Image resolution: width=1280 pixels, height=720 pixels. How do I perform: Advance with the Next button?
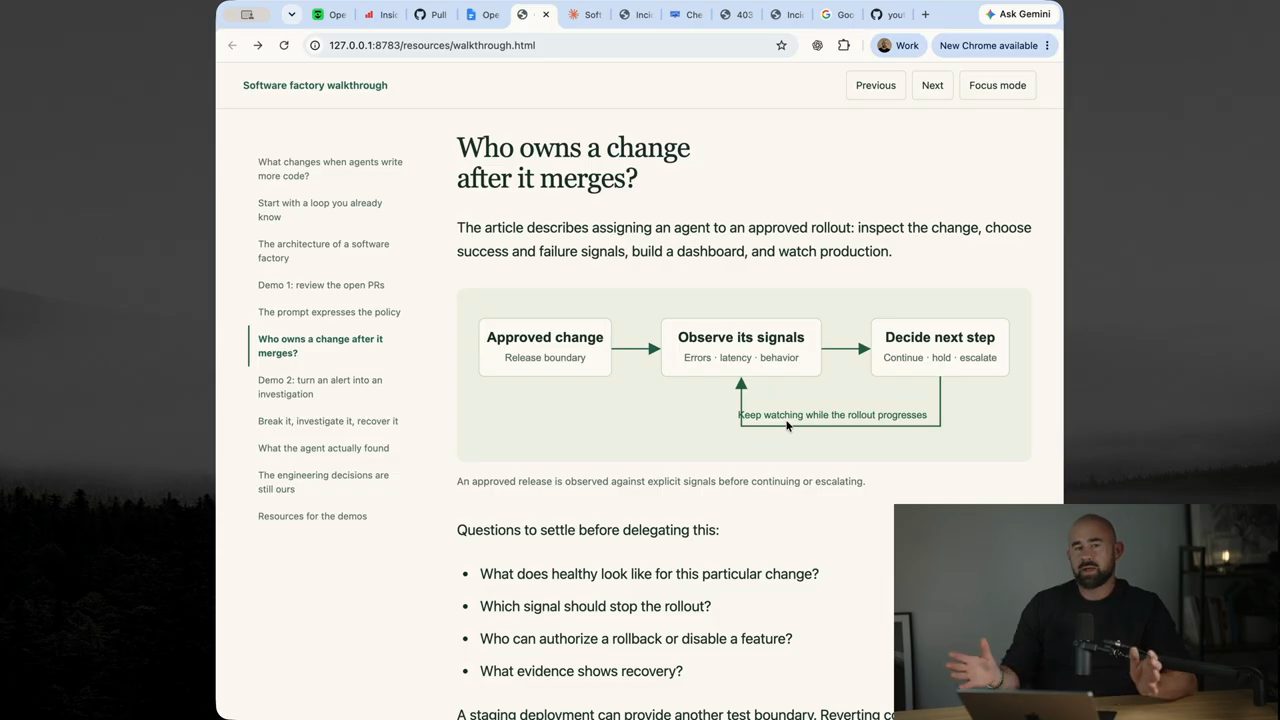[933, 85]
